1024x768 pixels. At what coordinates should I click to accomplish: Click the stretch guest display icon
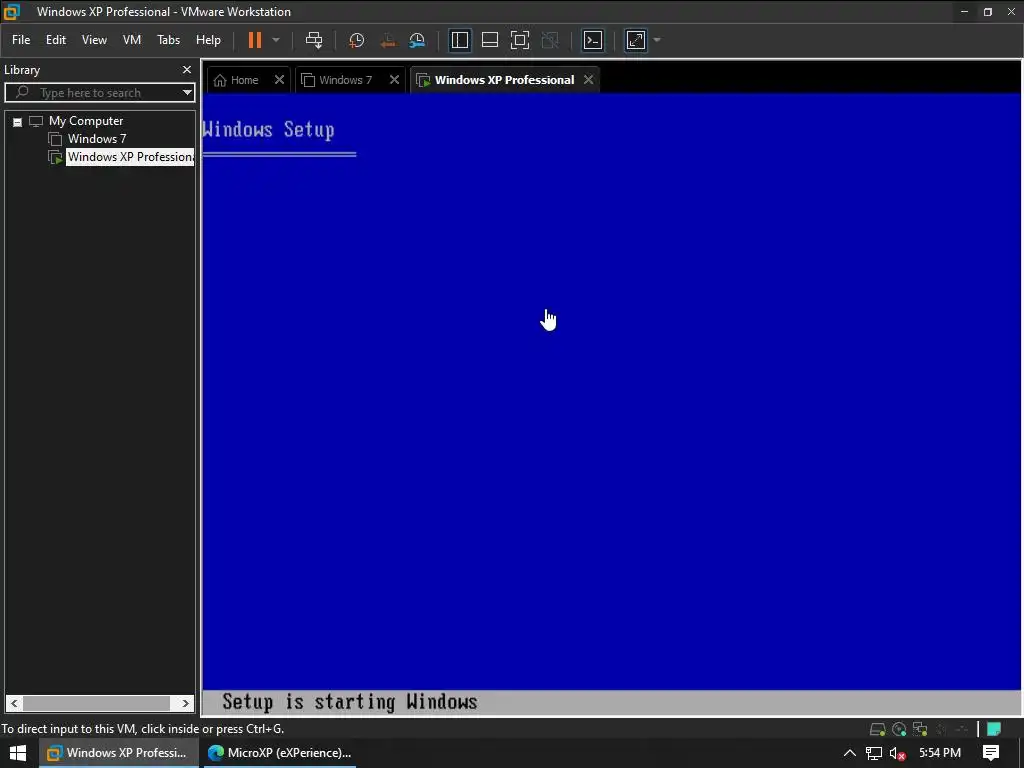pos(636,40)
